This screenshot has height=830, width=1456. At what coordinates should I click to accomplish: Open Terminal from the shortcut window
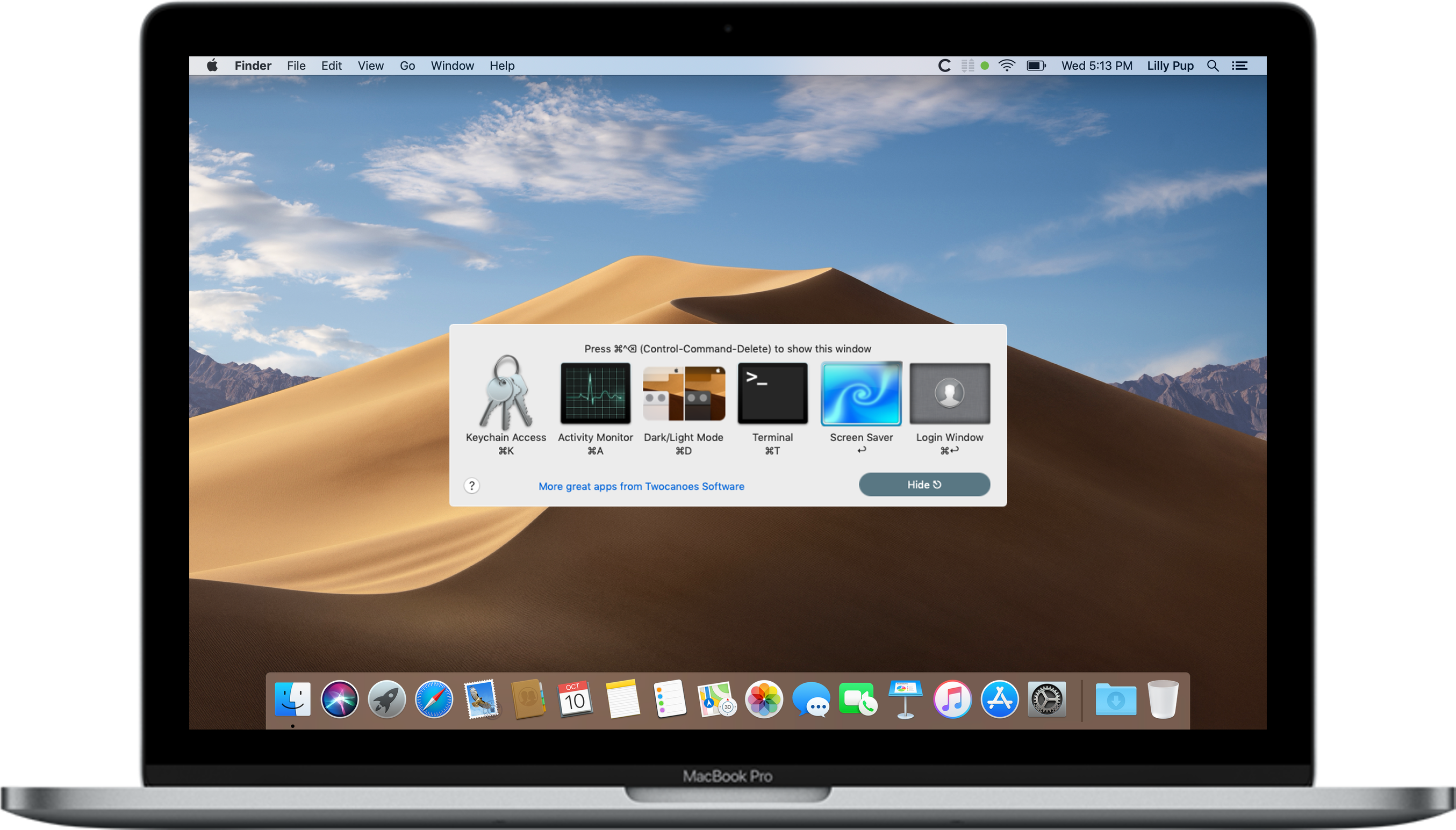(x=772, y=393)
